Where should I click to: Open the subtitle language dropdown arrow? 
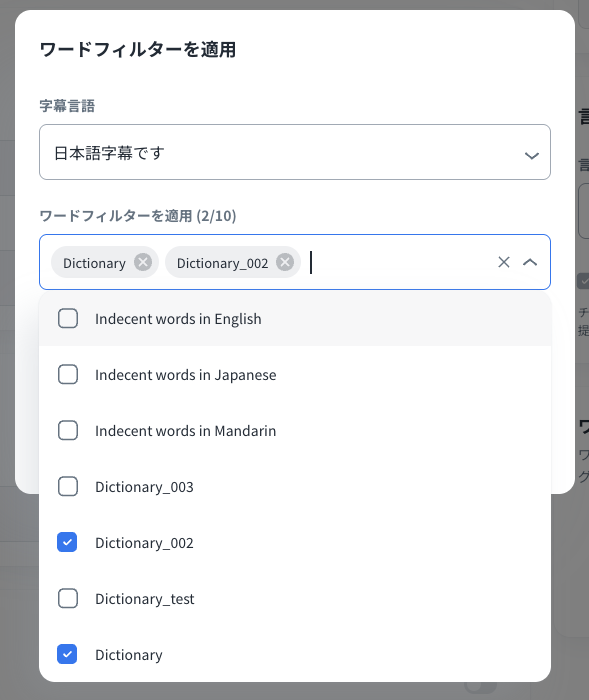coord(531,155)
